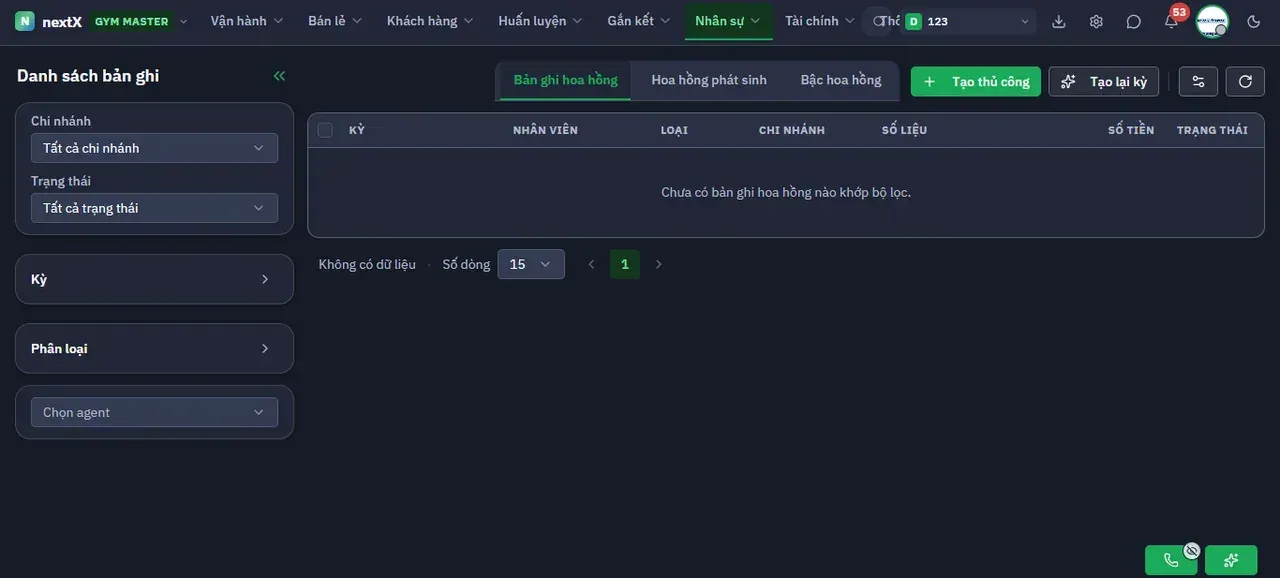Open the 123 branch selector dropdown
The width and height of the screenshot is (1280, 578).
(967, 21)
